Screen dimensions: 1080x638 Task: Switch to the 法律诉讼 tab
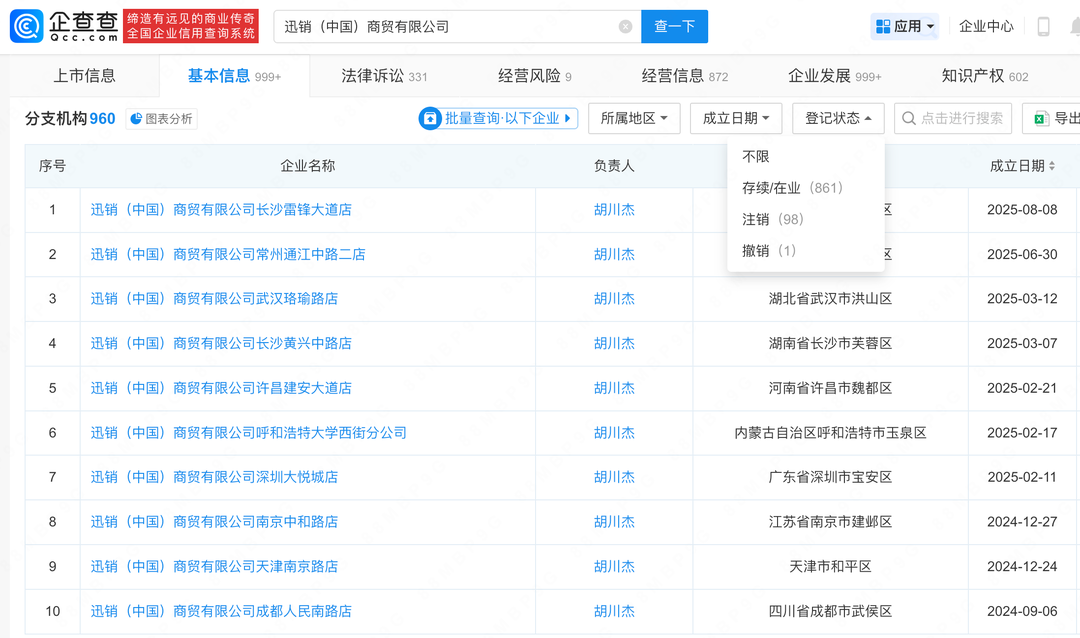tap(384, 76)
